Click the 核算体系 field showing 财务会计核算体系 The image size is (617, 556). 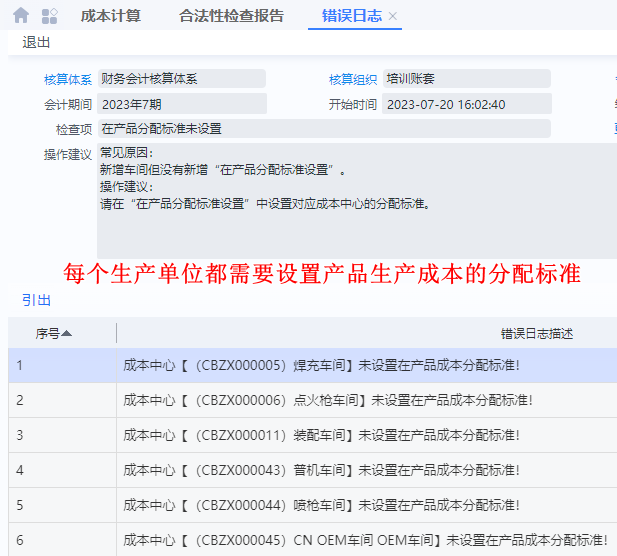coord(181,79)
